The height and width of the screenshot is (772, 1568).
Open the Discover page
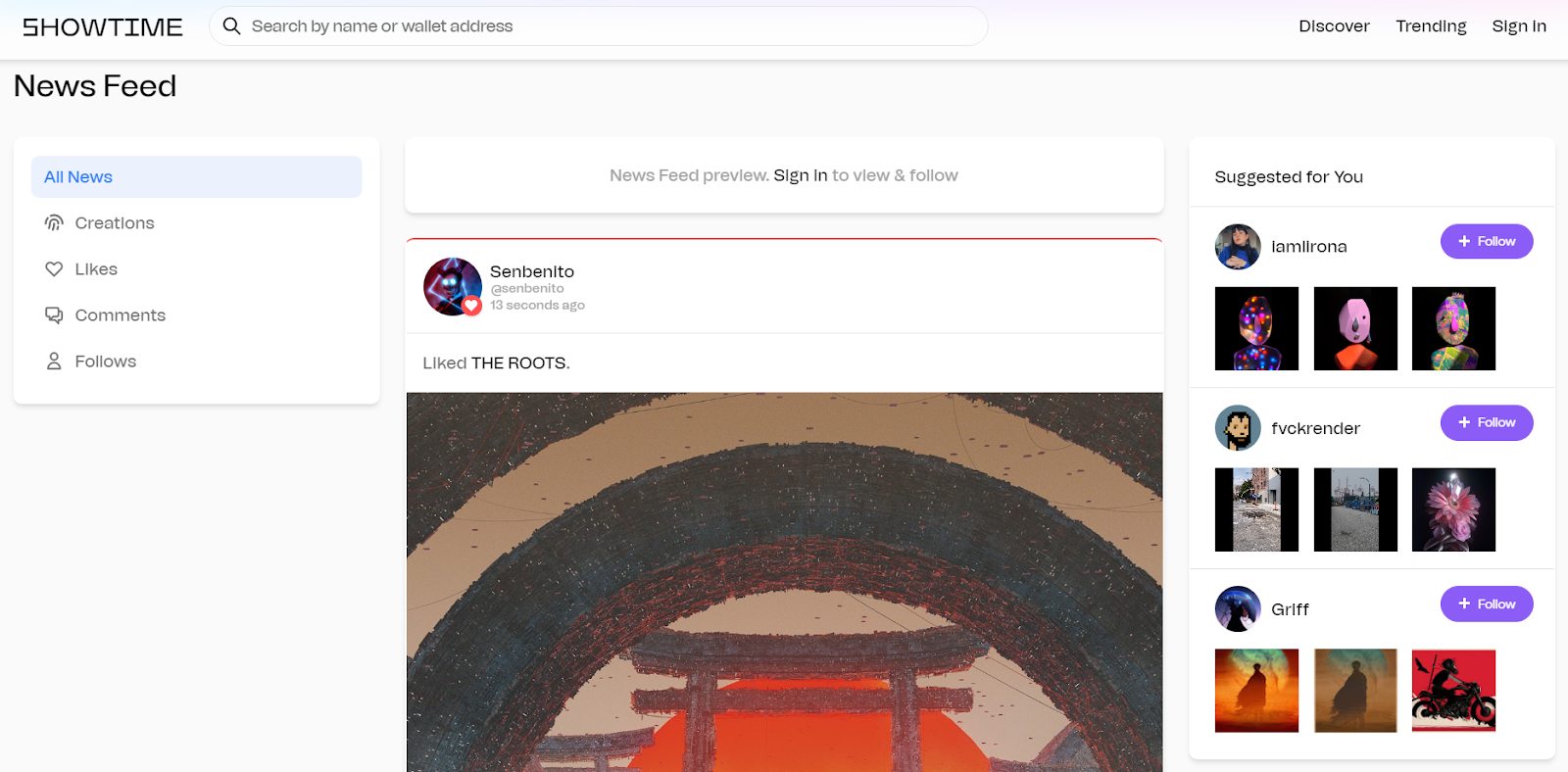pos(1334,26)
